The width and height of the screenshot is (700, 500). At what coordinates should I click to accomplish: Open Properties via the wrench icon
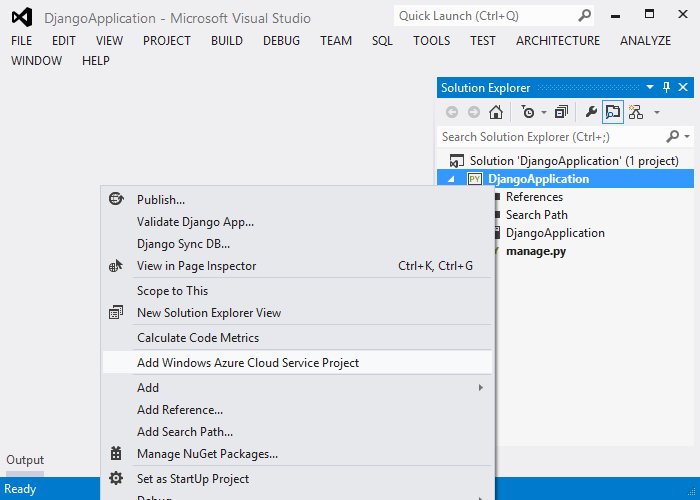(591, 112)
